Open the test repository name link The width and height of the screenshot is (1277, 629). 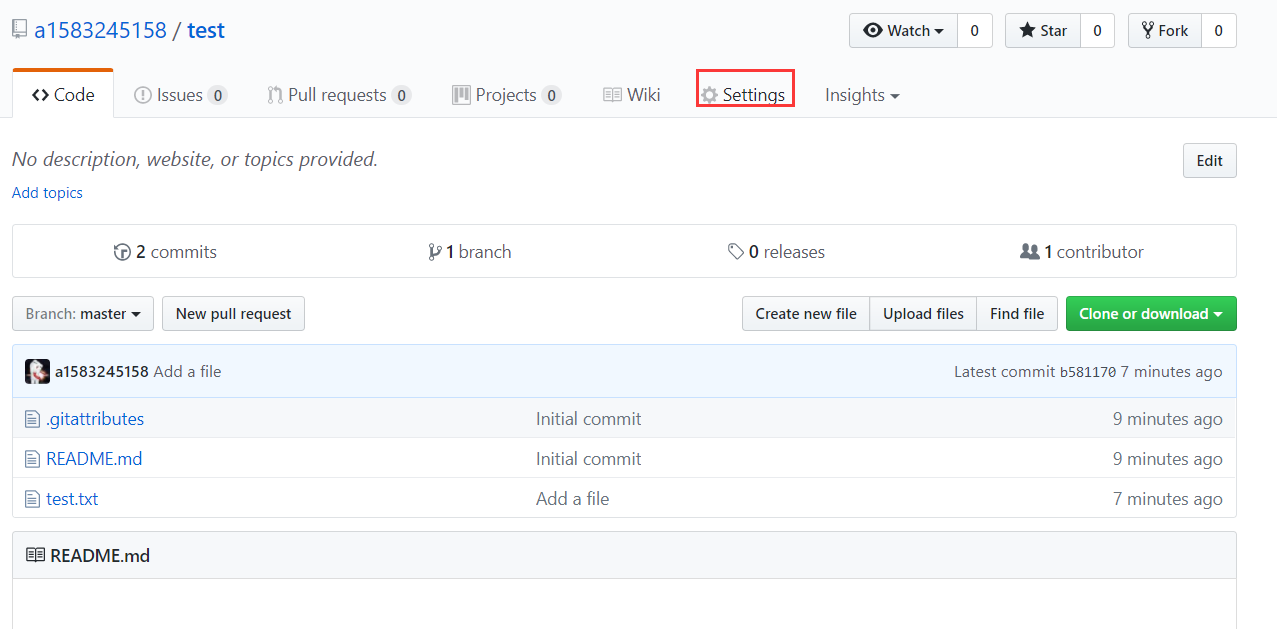click(206, 30)
